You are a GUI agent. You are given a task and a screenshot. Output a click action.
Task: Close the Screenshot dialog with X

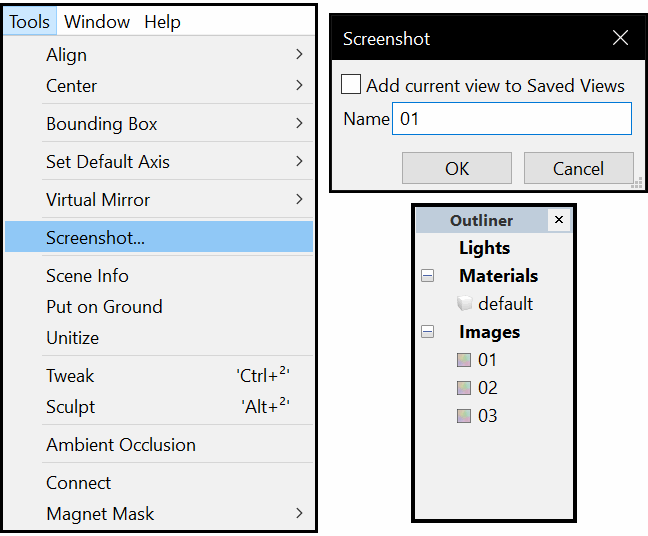pyautogui.click(x=620, y=39)
